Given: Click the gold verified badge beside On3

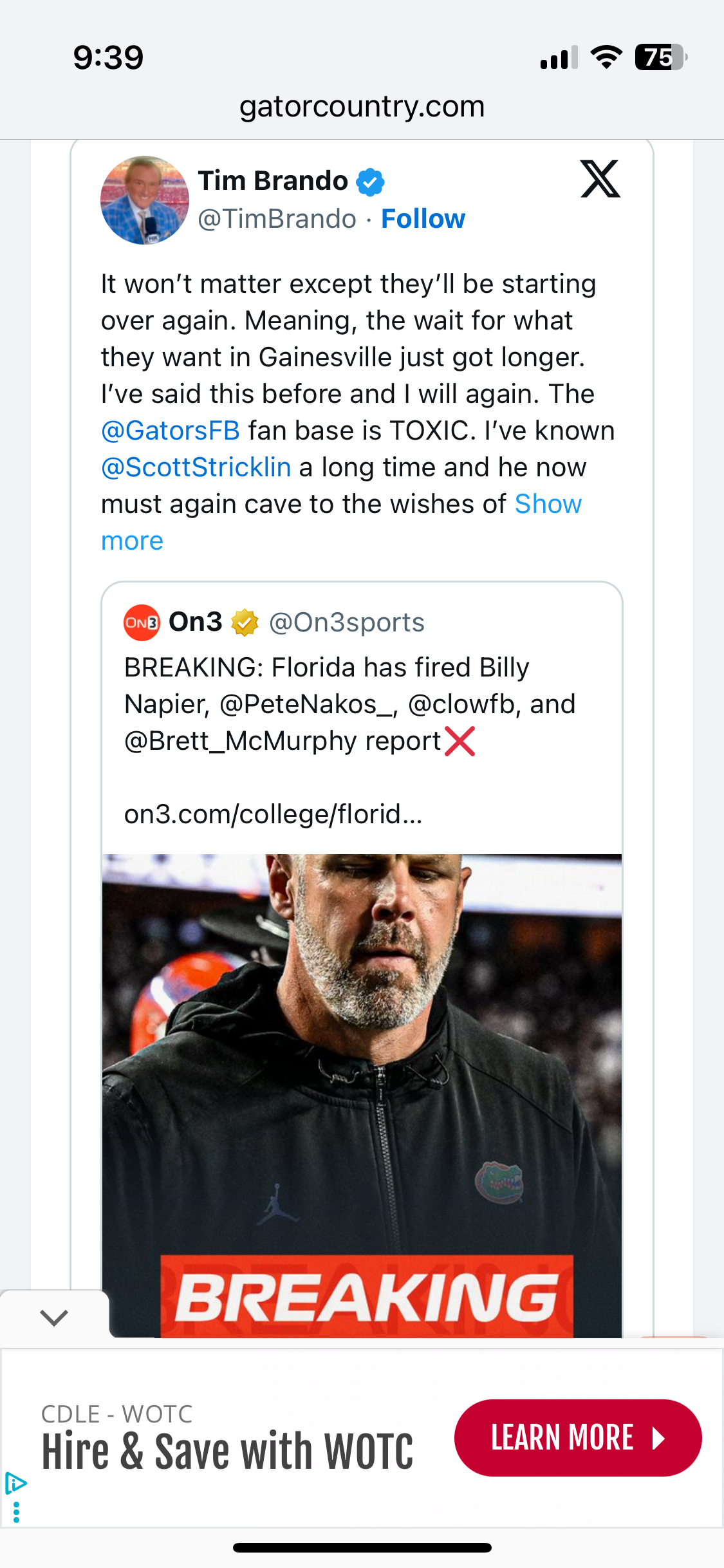Looking at the screenshot, I should click(x=245, y=622).
